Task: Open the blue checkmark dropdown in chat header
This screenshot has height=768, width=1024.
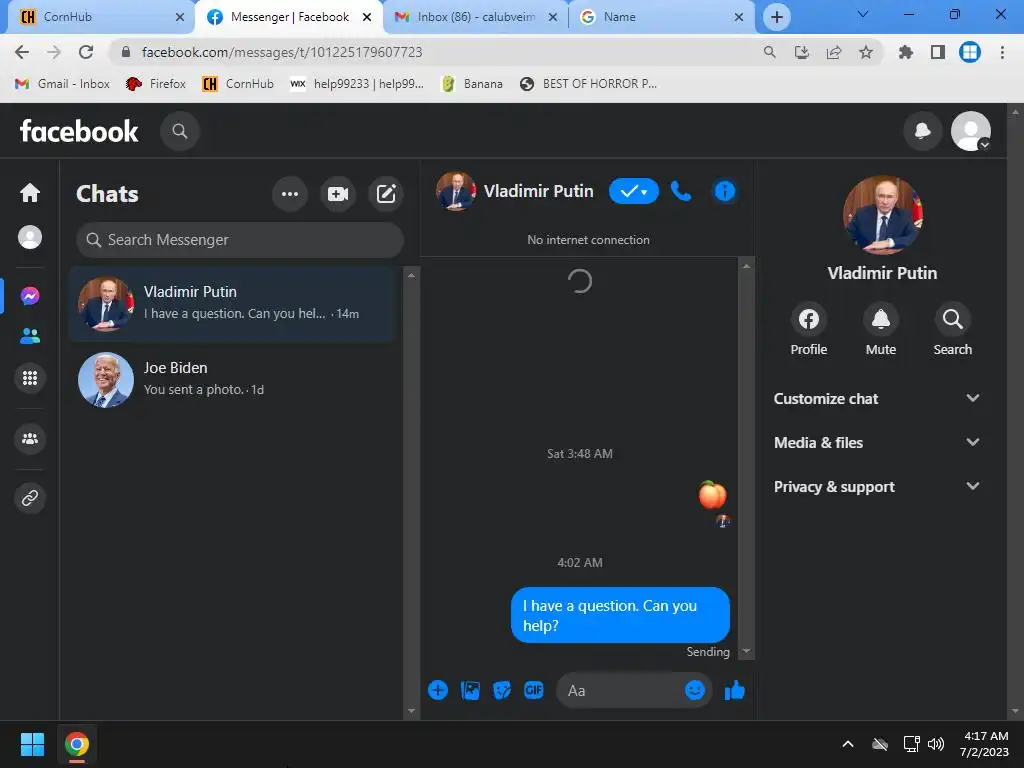Action: (x=633, y=191)
